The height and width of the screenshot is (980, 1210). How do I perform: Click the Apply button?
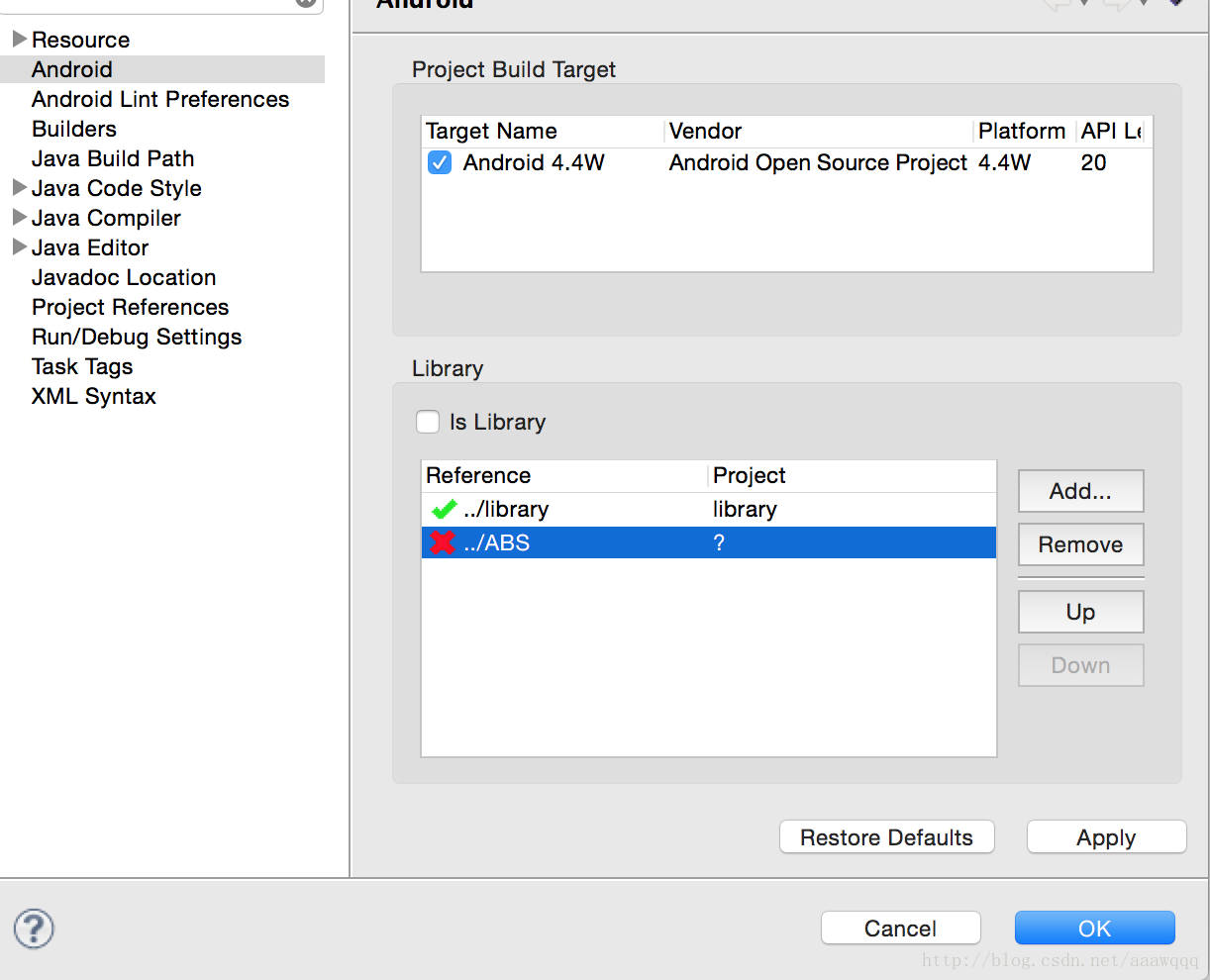coord(1106,837)
